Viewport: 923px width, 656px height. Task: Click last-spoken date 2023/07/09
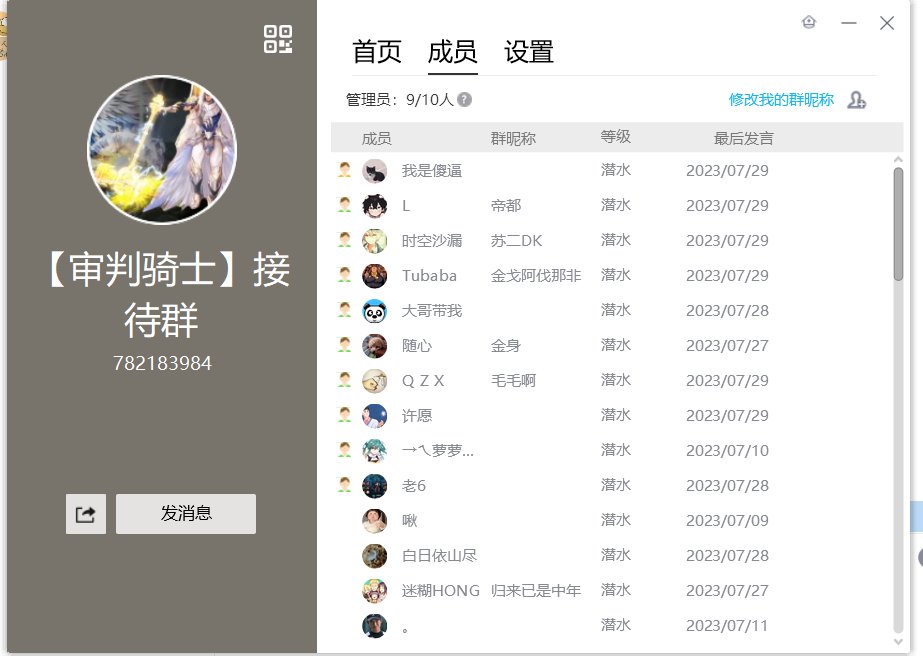728,521
